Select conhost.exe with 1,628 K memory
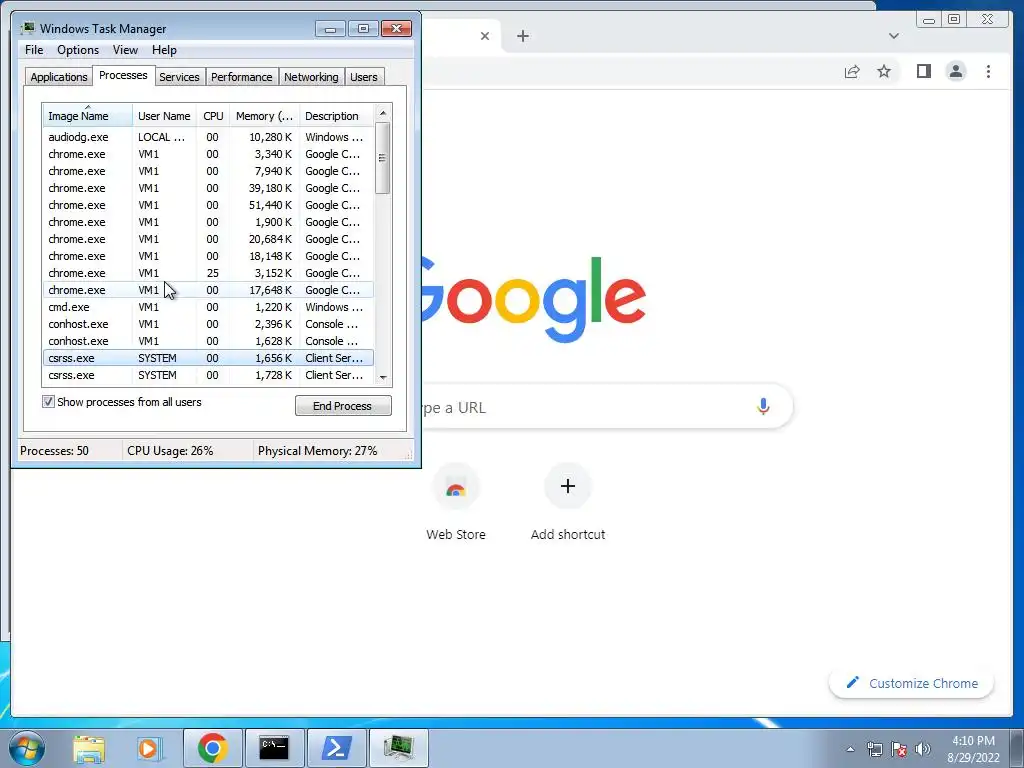Screen dimensions: 1024x768 point(208,341)
